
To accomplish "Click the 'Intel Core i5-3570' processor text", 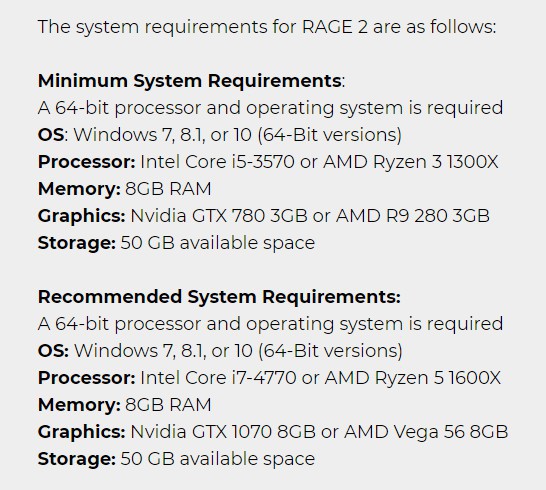I will coord(217,162).
